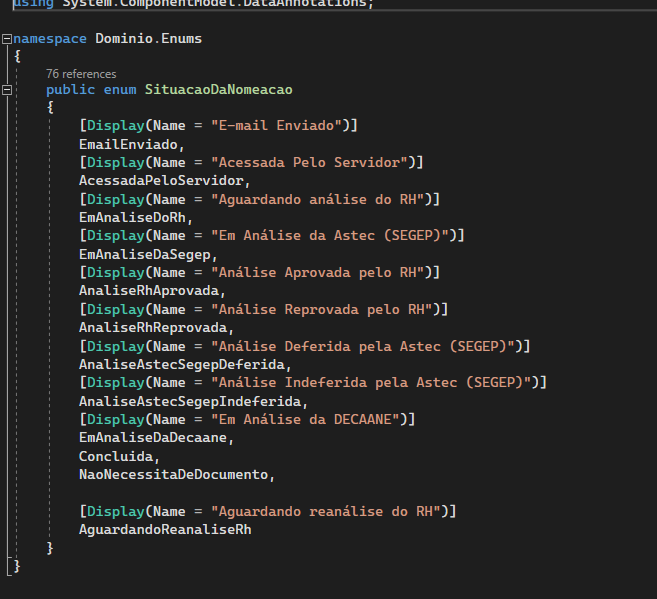Open the 76 references CodeLens link
The image size is (657, 599).
81,74
